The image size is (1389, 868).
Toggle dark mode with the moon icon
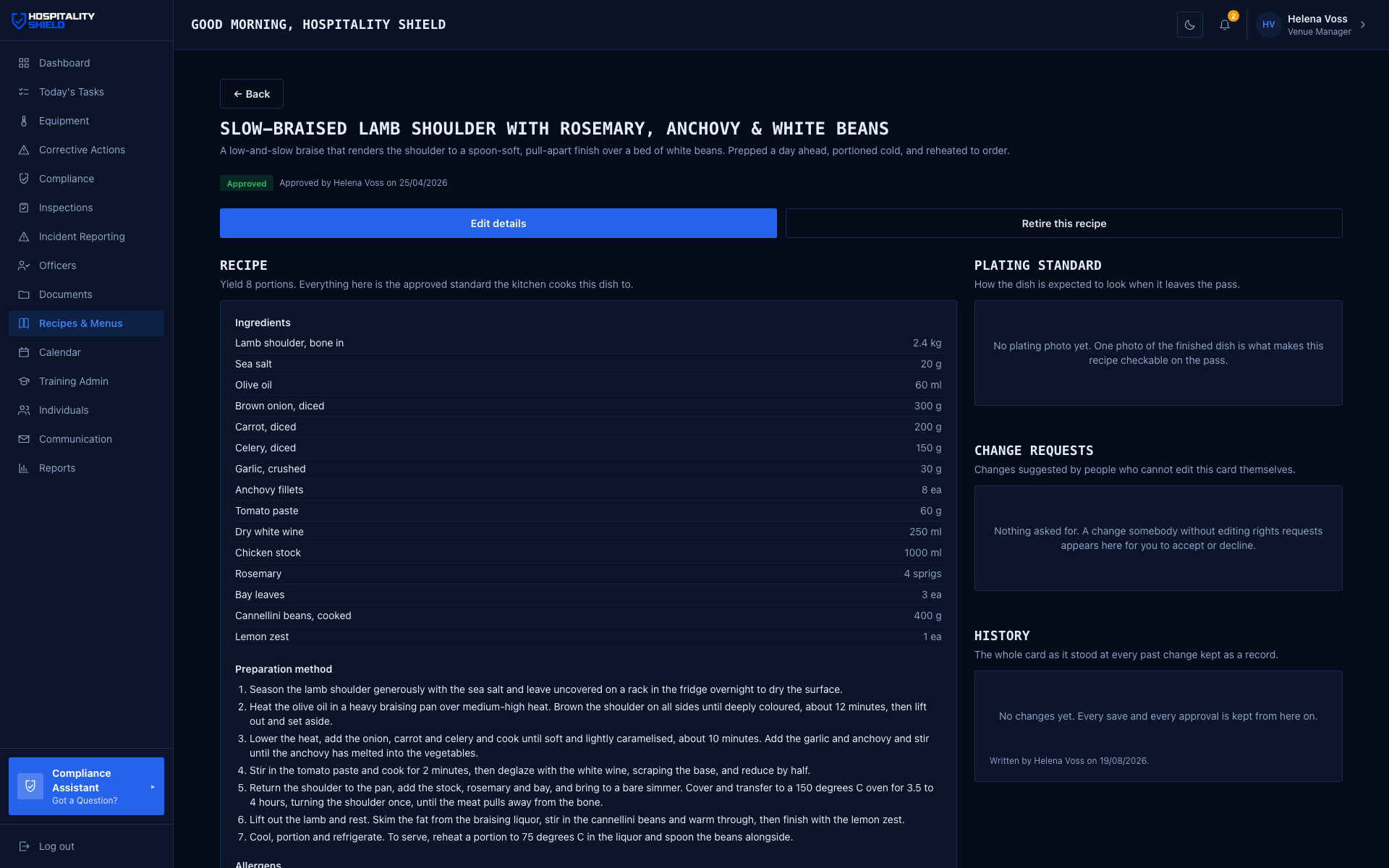(1190, 25)
